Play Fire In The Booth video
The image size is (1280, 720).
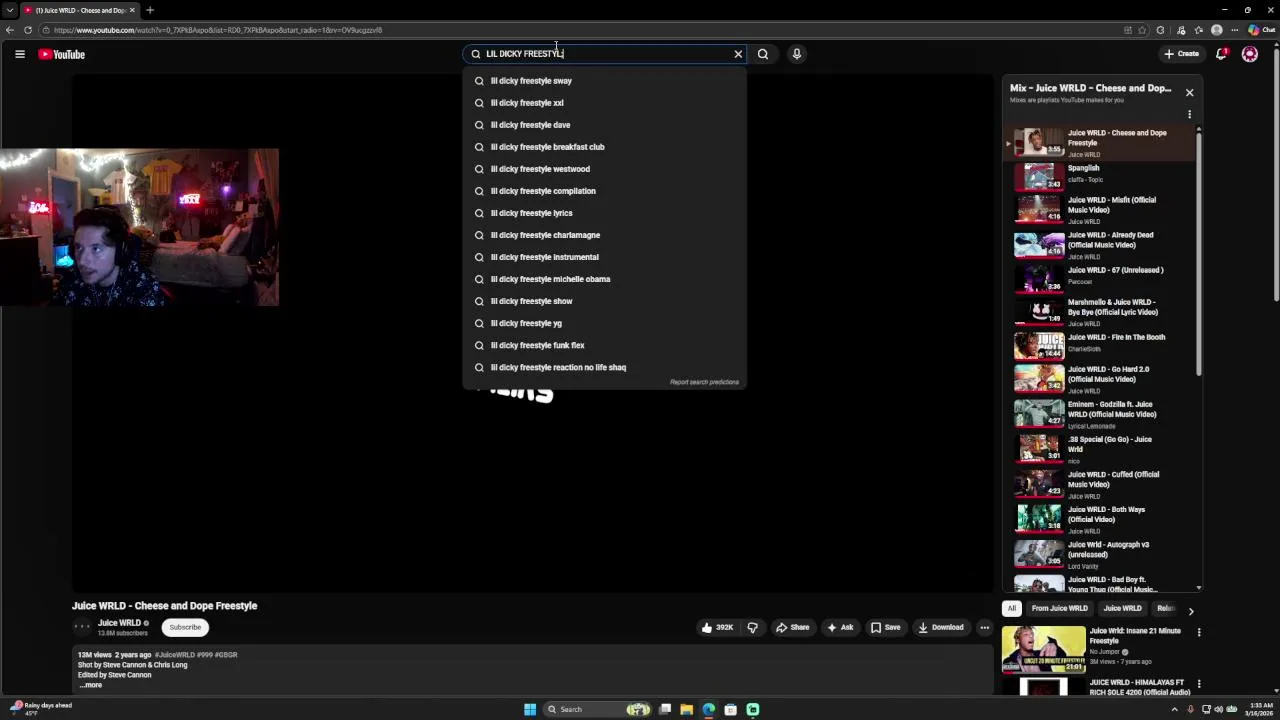1100,345
